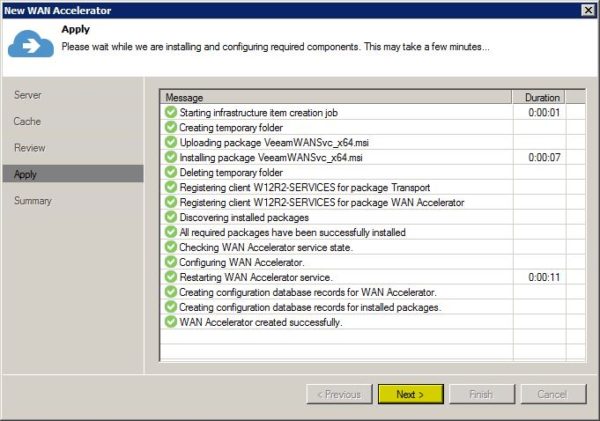Click green check beside Configuring WAN Accelerator
Screen dimensions: 600x421
coord(171,262)
